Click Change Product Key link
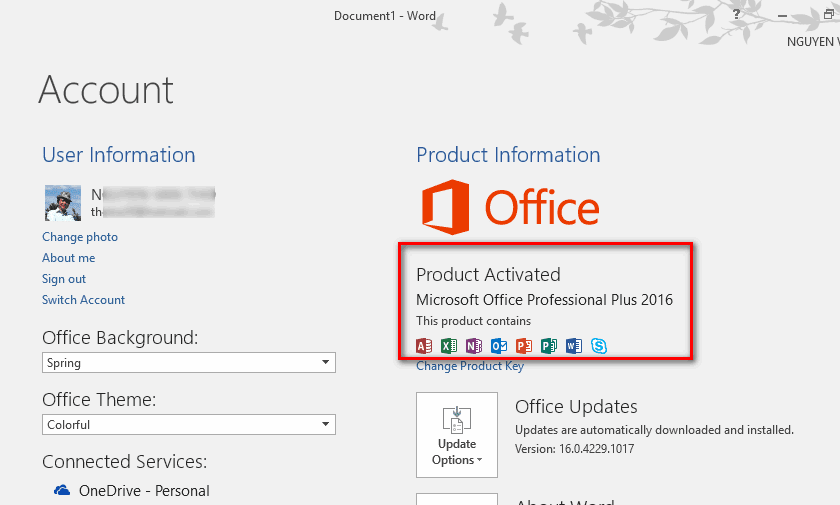 pyautogui.click(x=470, y=366)
